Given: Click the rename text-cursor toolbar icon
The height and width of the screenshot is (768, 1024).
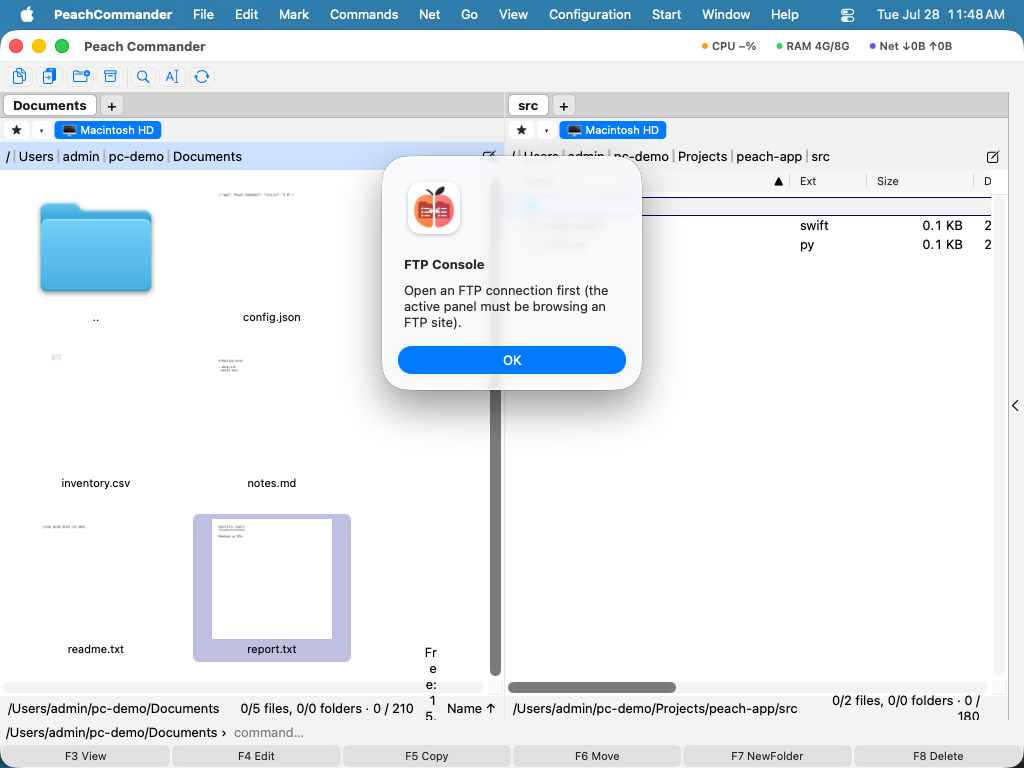Looking at the screenshot, I should (x=172, y=76).
